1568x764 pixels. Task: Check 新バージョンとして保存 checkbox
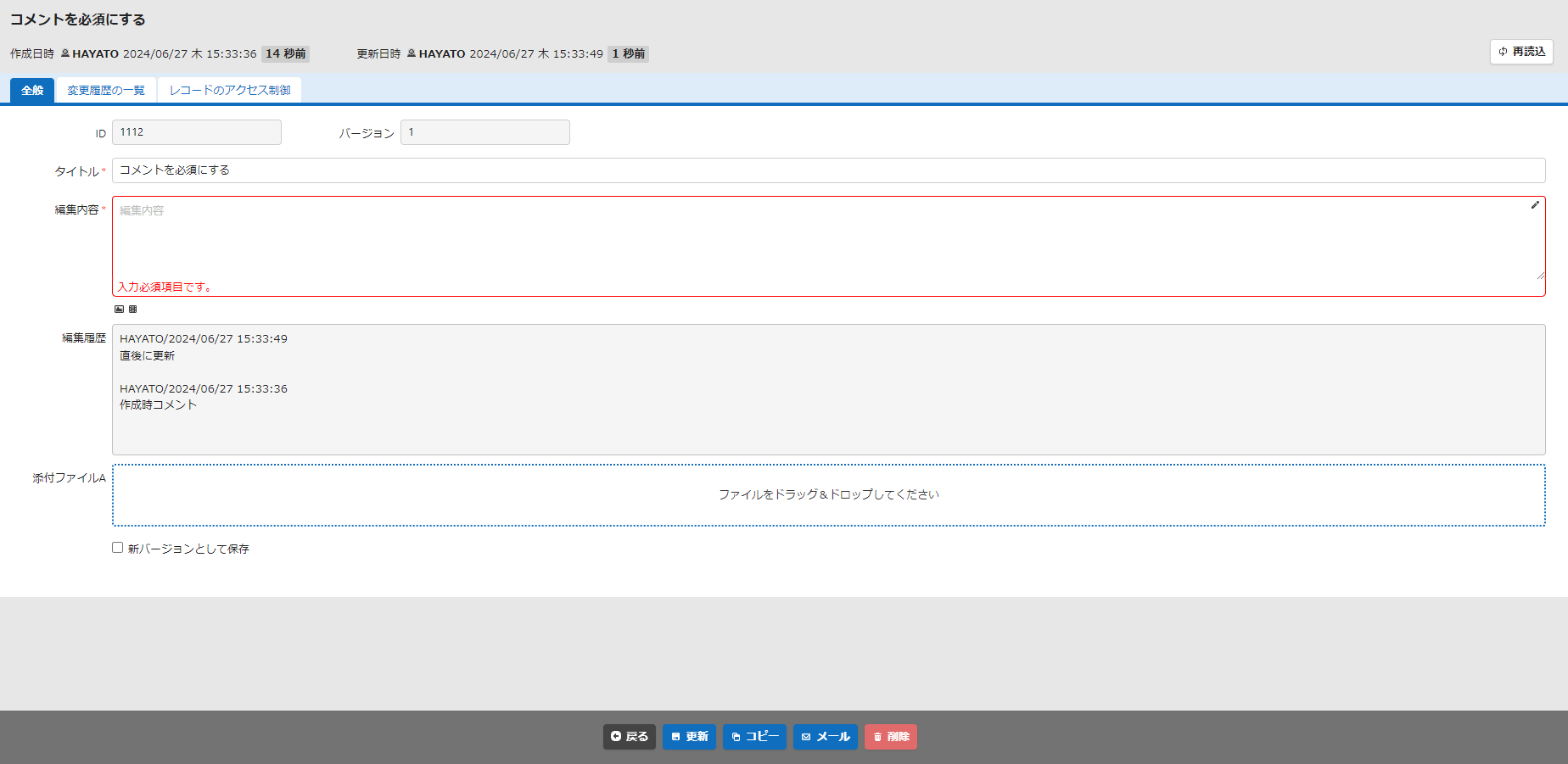point(118,548)
